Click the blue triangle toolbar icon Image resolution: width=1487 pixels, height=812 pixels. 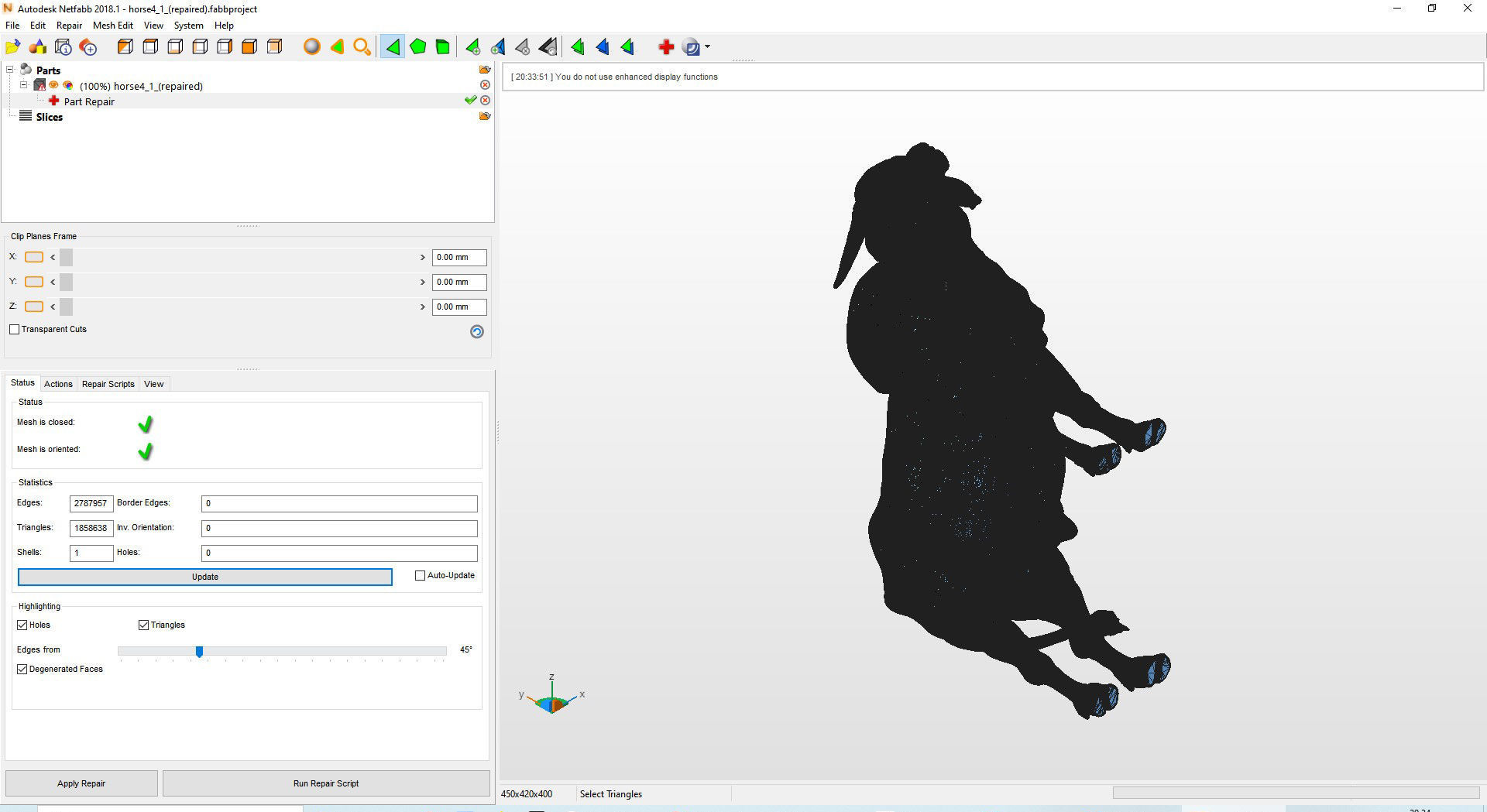tap(603, 47)
